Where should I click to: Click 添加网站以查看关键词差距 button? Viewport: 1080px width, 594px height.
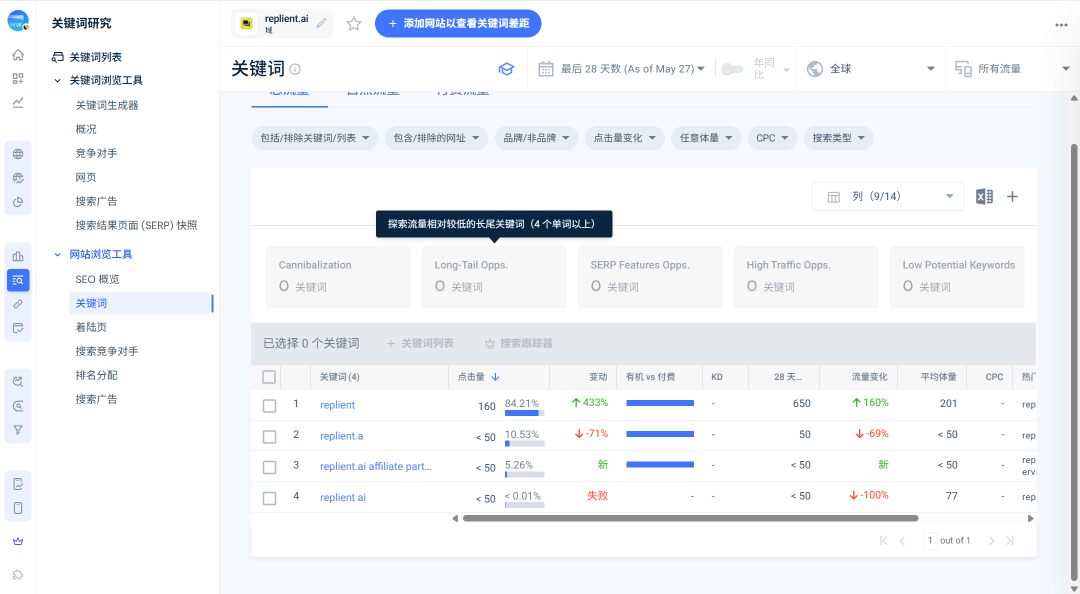pos(458,23)
